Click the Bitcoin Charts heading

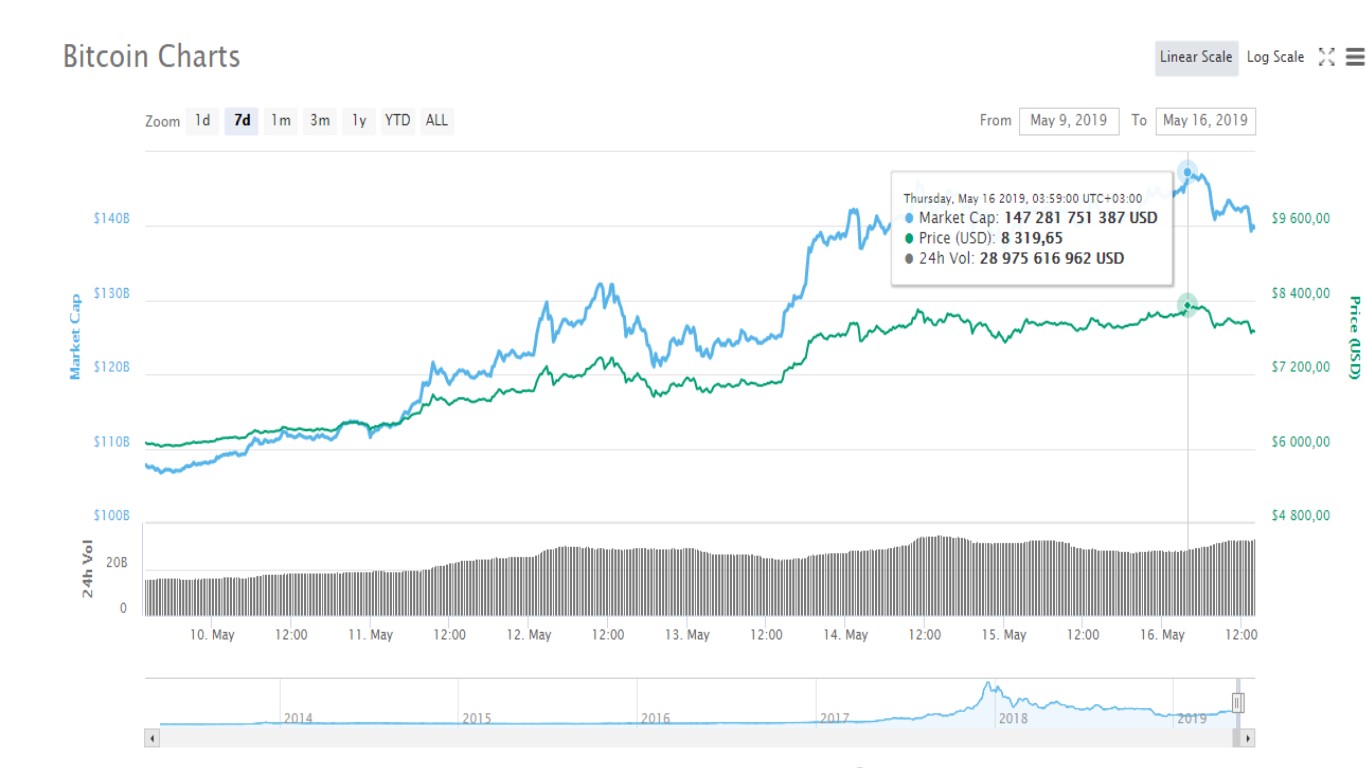pyautogui.click(x=151, y=56)
